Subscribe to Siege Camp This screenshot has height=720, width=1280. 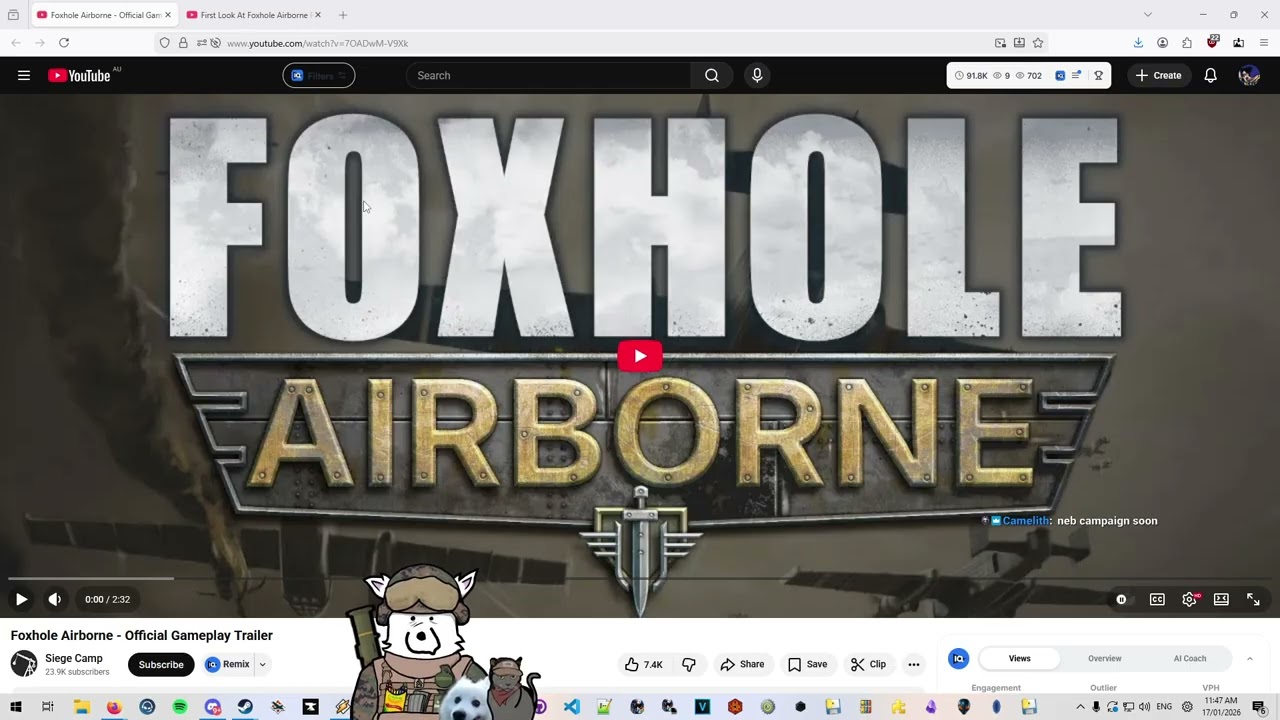click(x=161, y=664)
